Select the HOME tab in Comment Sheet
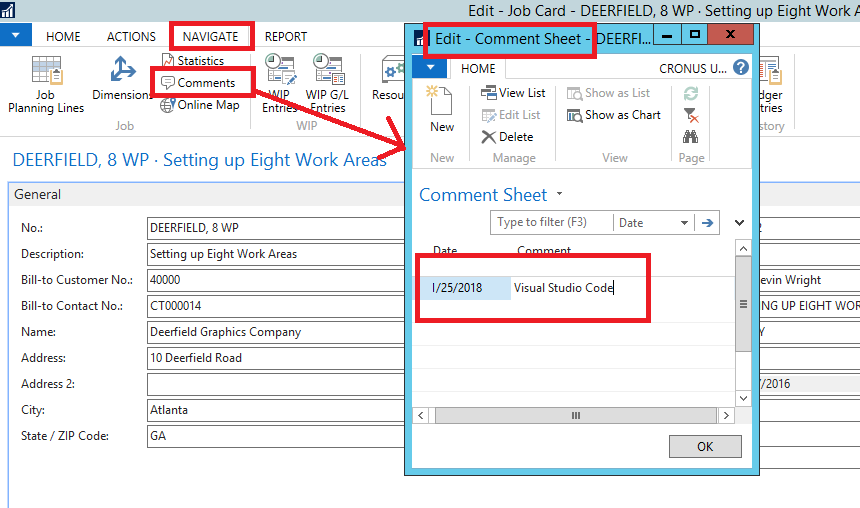The width and height of the screenshot is (860, 508). click(x=478, y=68)
